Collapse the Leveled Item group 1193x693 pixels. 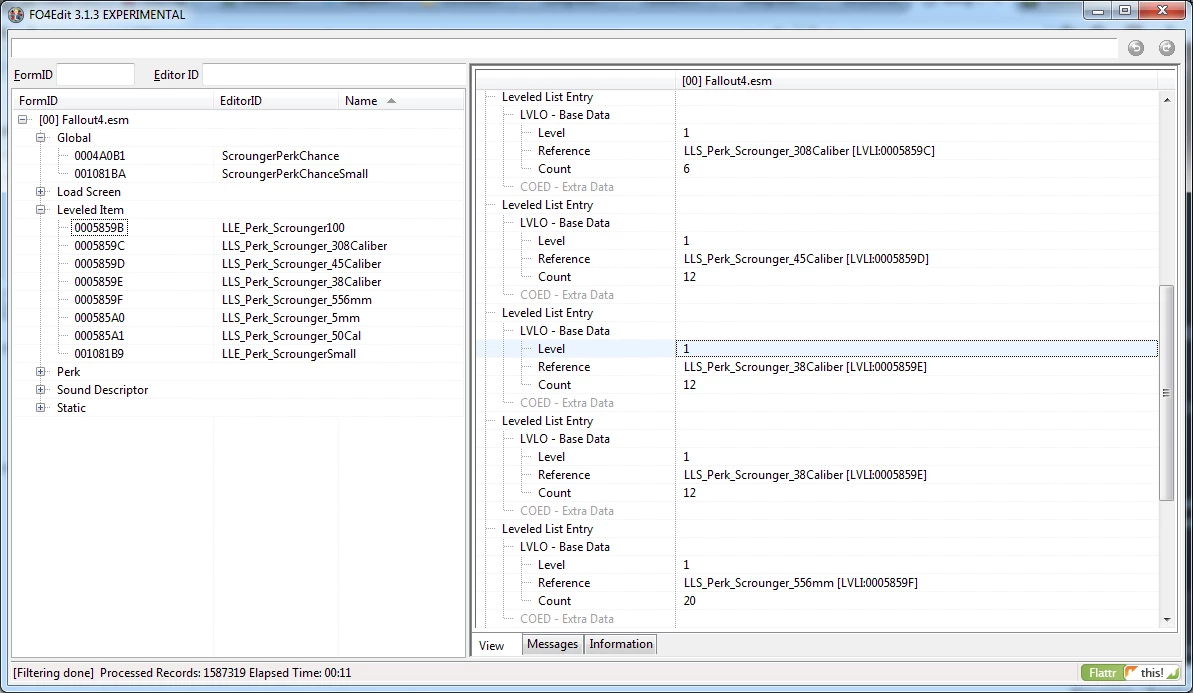(x=41, y=210)
